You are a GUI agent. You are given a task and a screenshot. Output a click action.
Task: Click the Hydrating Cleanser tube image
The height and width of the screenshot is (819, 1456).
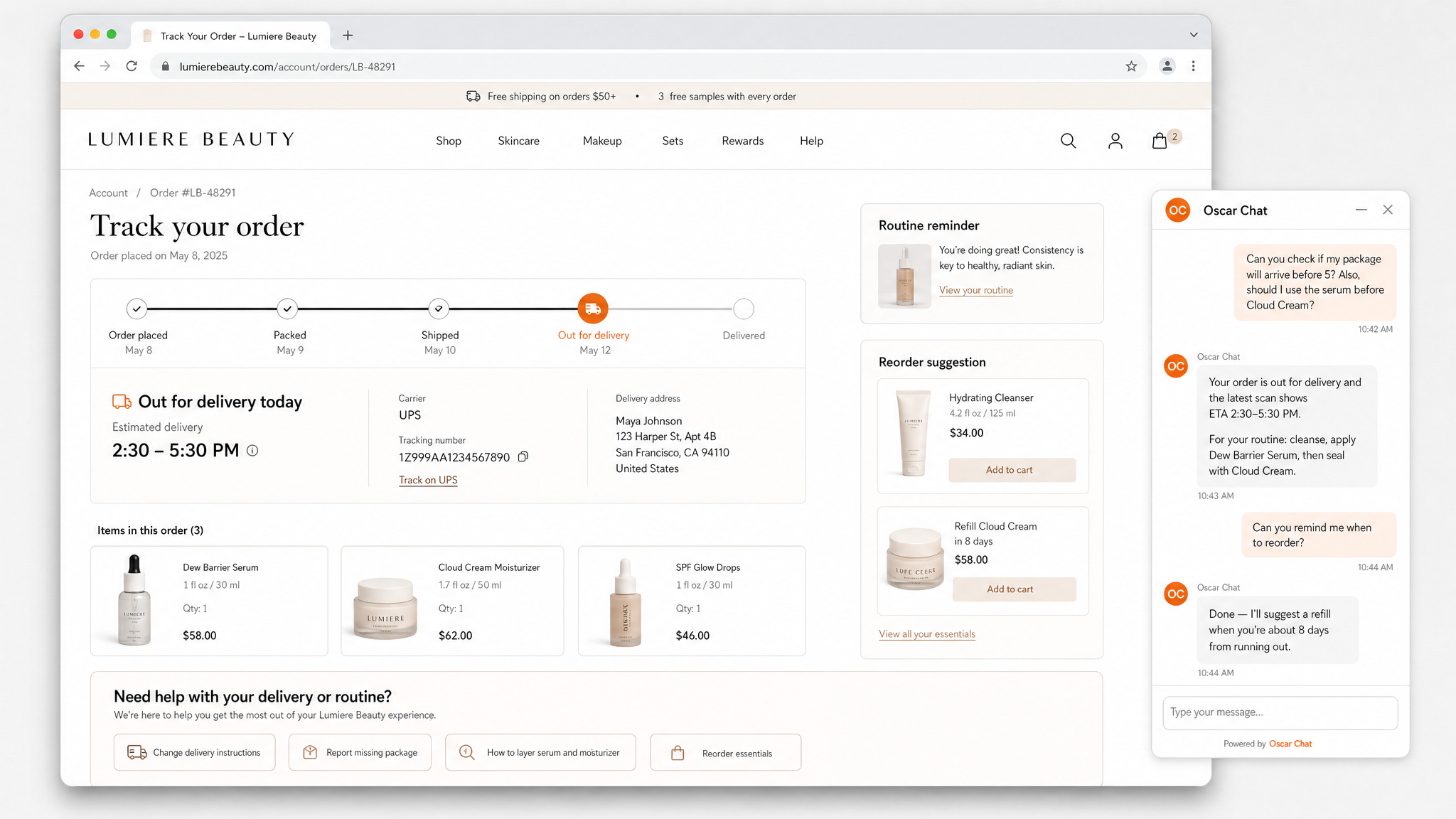pyautogui.click(x=913, y=433)
